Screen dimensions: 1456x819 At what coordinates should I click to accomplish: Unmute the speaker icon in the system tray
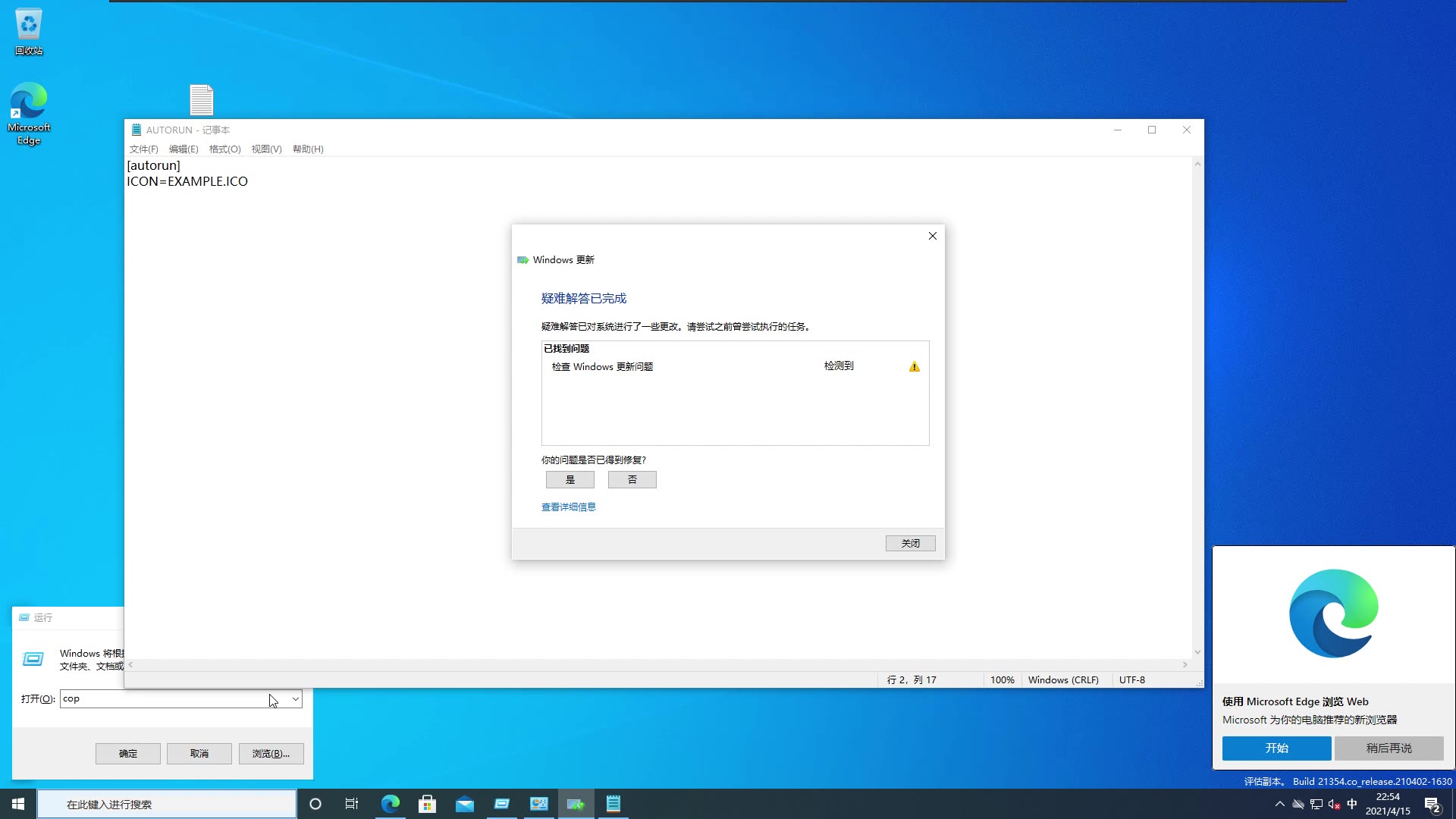(x=1332, y=805)
